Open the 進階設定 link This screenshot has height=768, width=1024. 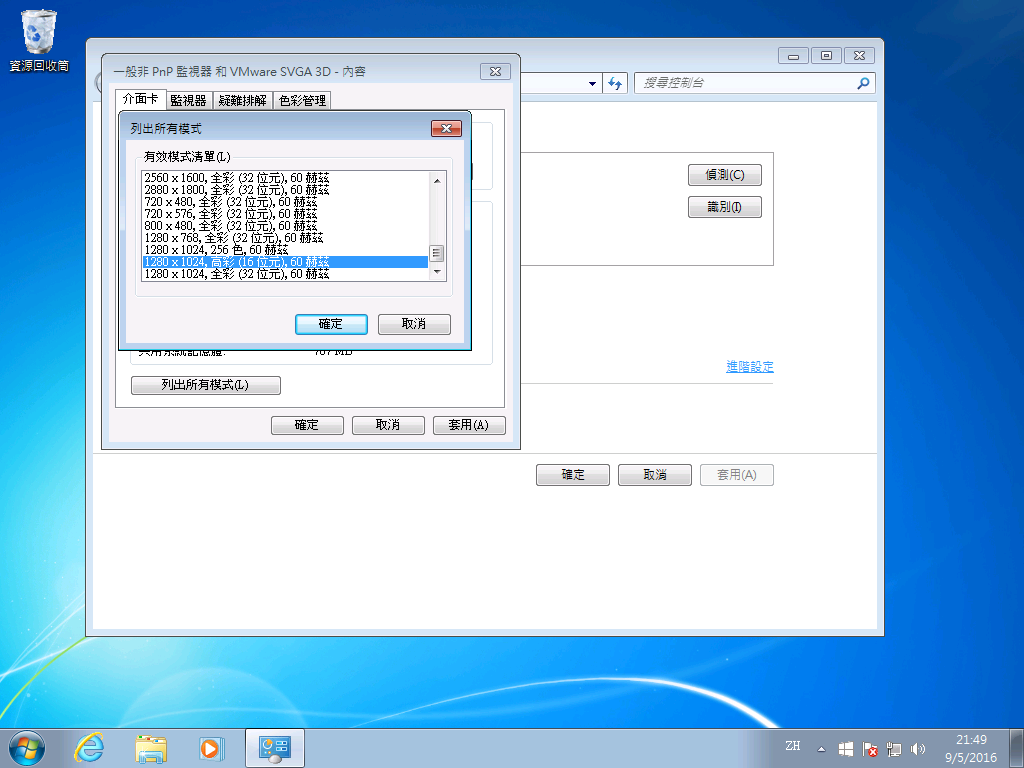click(x=749, y=367)
